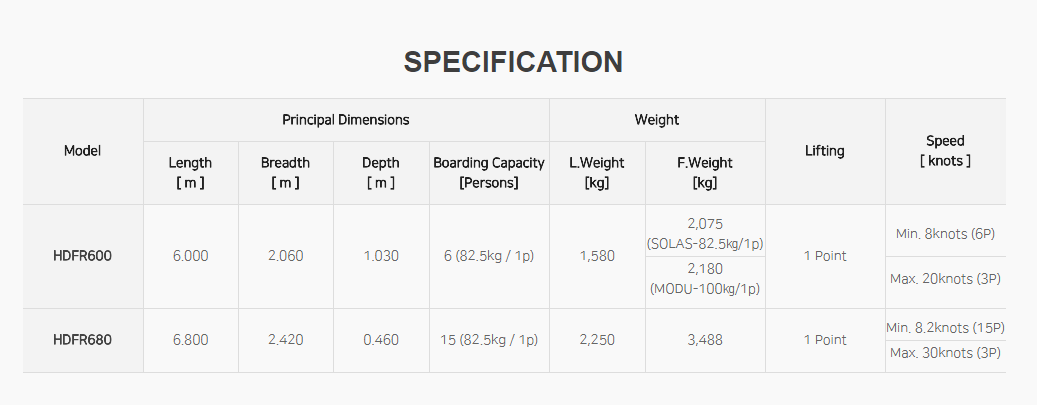Click the 15 (82.5kg / 1p) capacity cell
This screenshot has height=405, width=1037.
click(x=488, y=340)
